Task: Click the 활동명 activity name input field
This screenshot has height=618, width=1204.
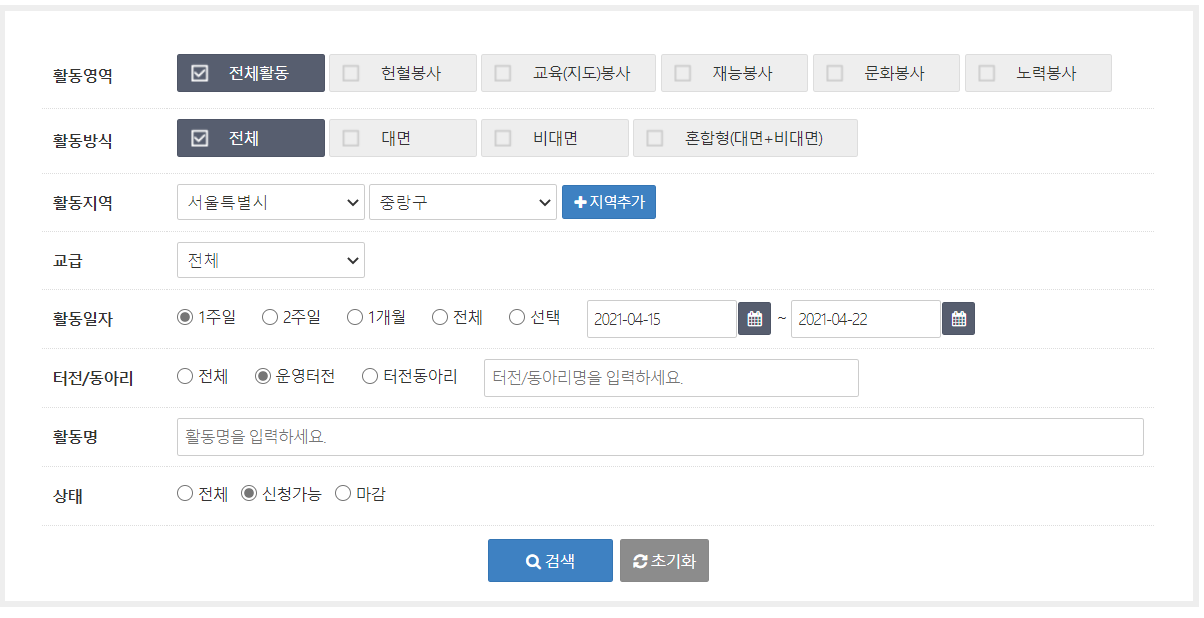Action: point(659,437)
